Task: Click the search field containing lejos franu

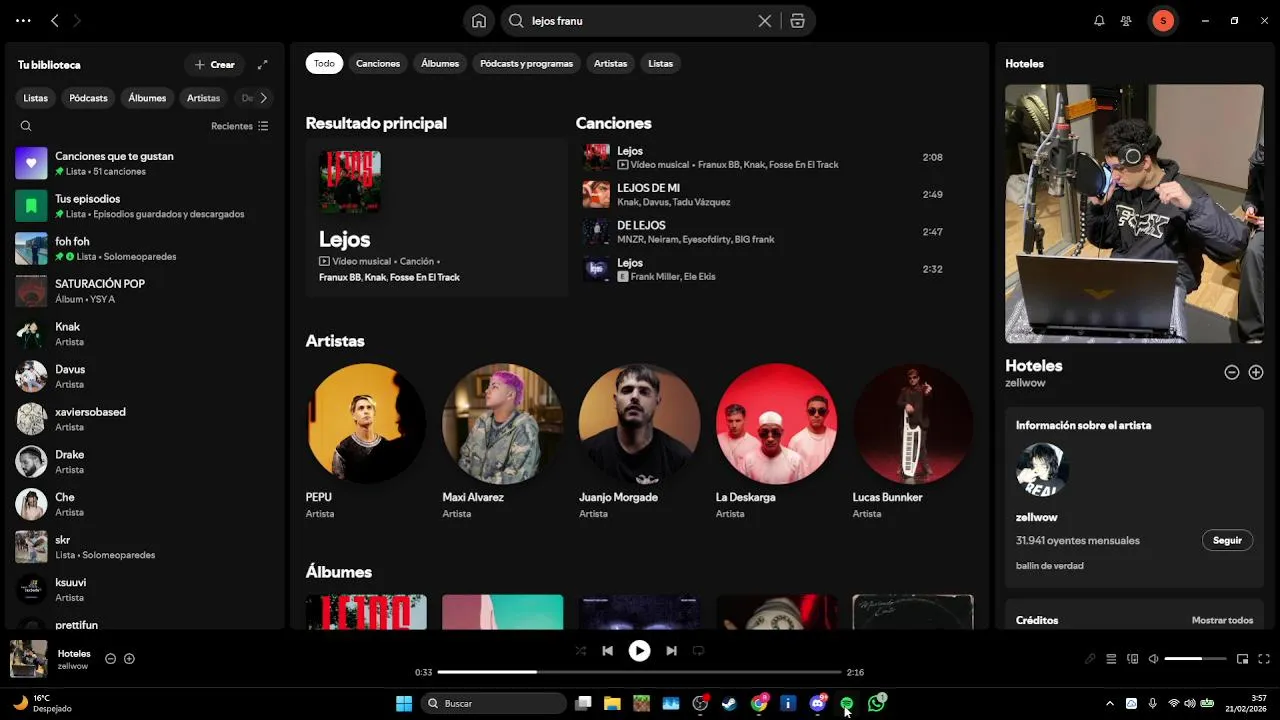Action: (x=640, y=21)
